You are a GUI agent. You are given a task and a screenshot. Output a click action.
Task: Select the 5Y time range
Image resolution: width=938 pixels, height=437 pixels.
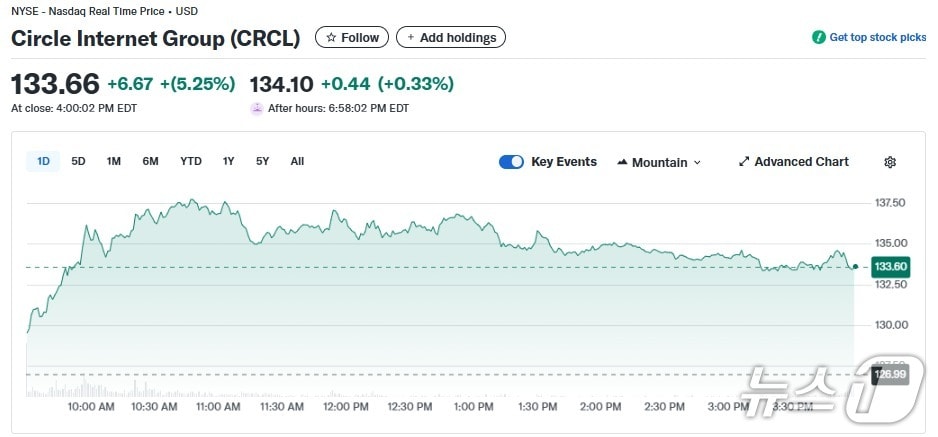coord(262,161)
